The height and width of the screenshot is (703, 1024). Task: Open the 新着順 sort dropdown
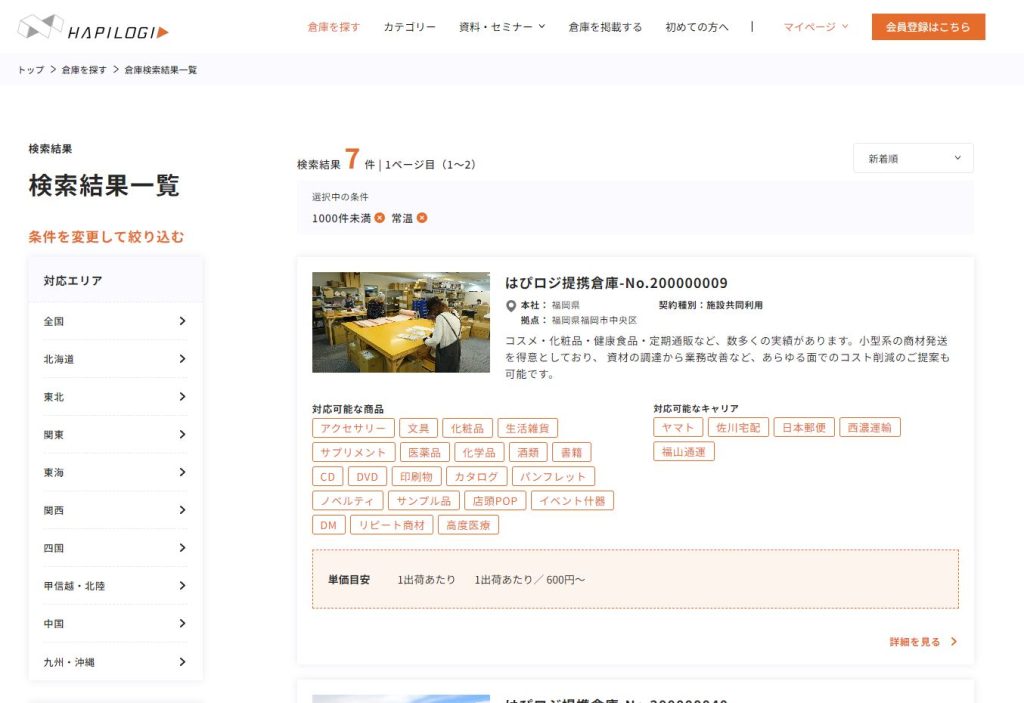(x=913, y=158)
